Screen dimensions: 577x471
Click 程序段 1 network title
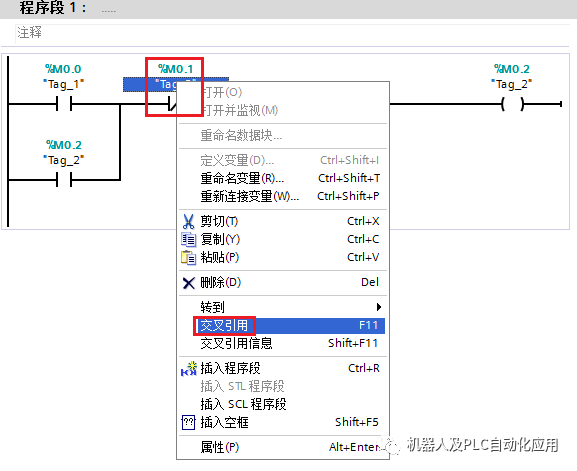point(53,8)
